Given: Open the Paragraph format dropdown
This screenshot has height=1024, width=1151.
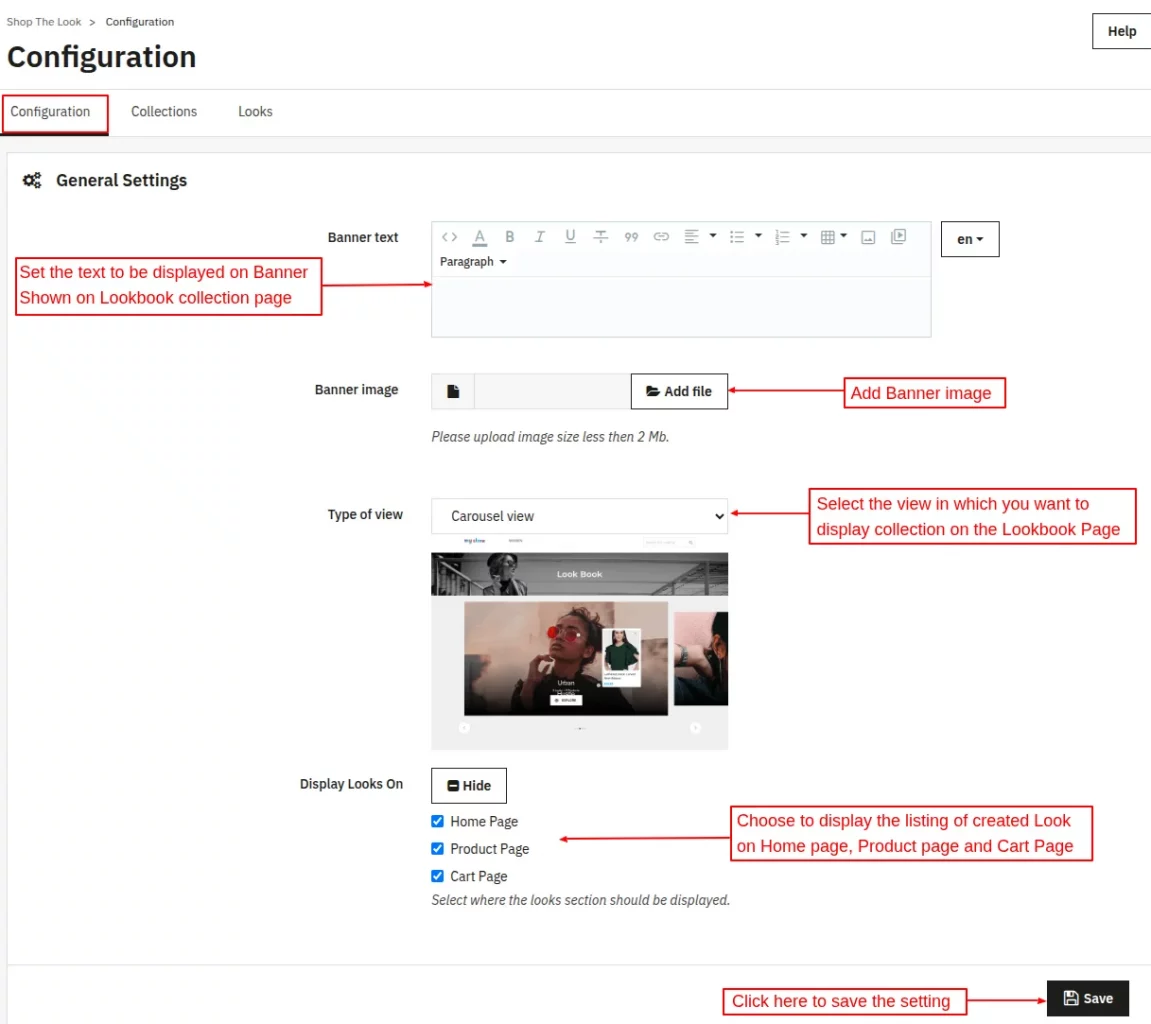Looking at the screenshot, I should click(473, 261).
